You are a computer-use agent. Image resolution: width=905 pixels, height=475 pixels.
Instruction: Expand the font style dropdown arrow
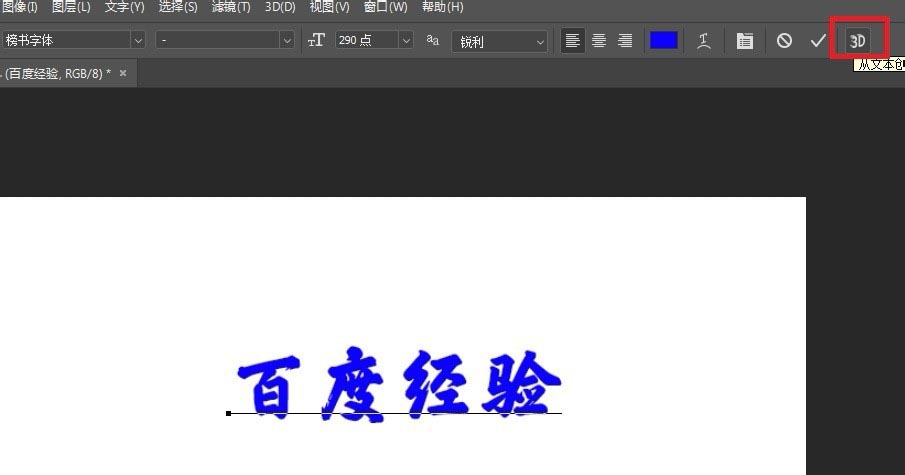coord(287,40)
